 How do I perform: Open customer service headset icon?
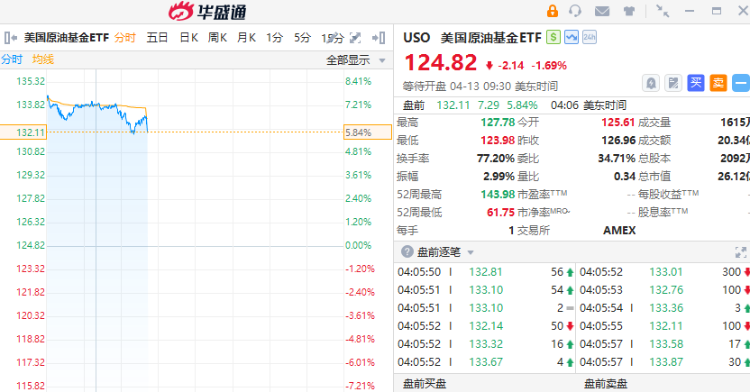click(575, 11)
